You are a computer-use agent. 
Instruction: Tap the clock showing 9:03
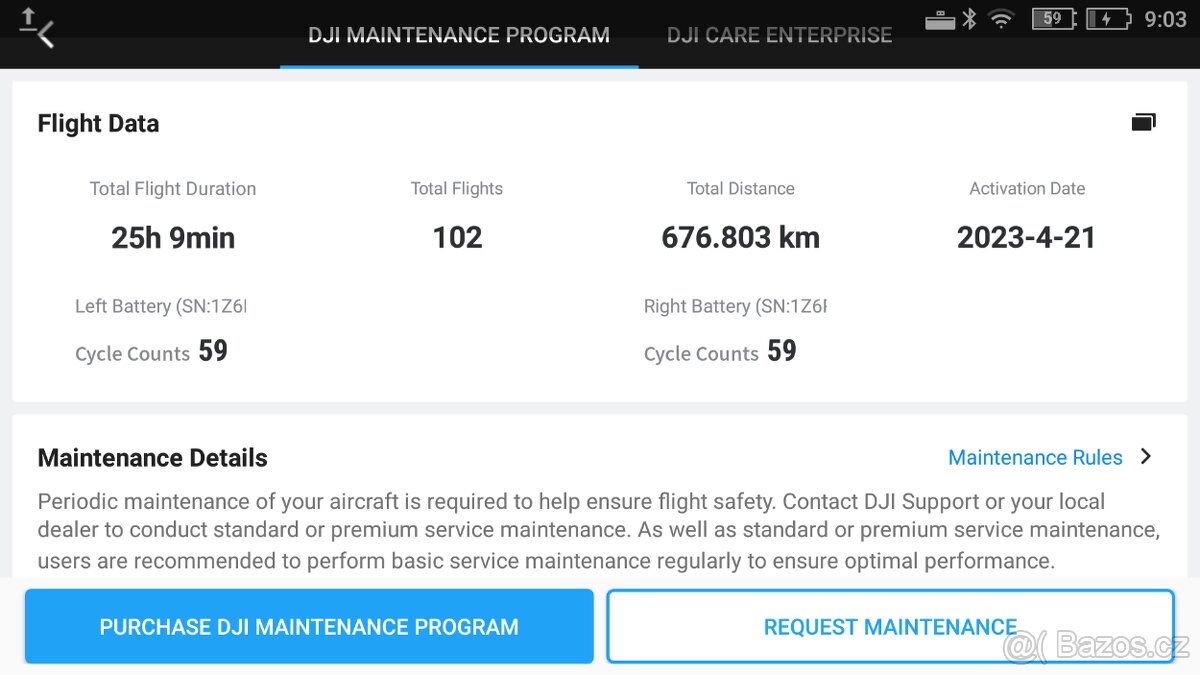click(x=1166, y=18)
